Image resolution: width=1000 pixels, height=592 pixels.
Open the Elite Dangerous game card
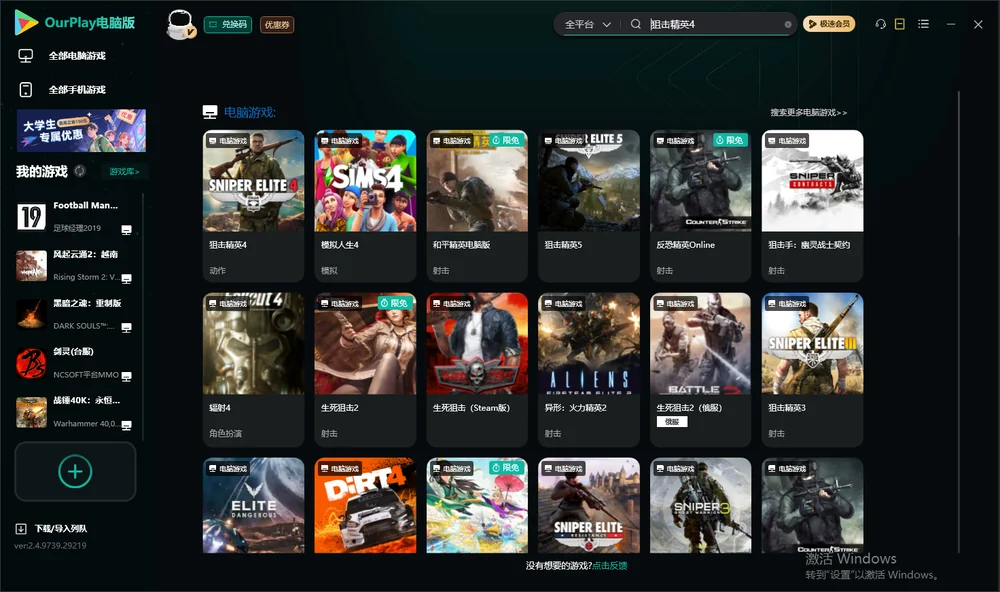pos(253,505)
